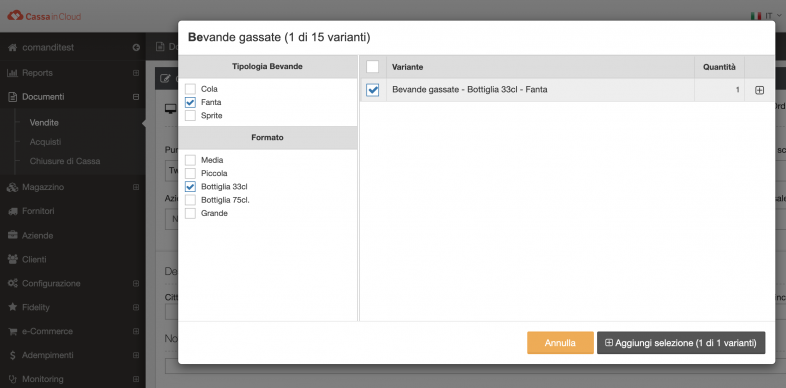Open the Acquisti submenu item

coord(46,142)
